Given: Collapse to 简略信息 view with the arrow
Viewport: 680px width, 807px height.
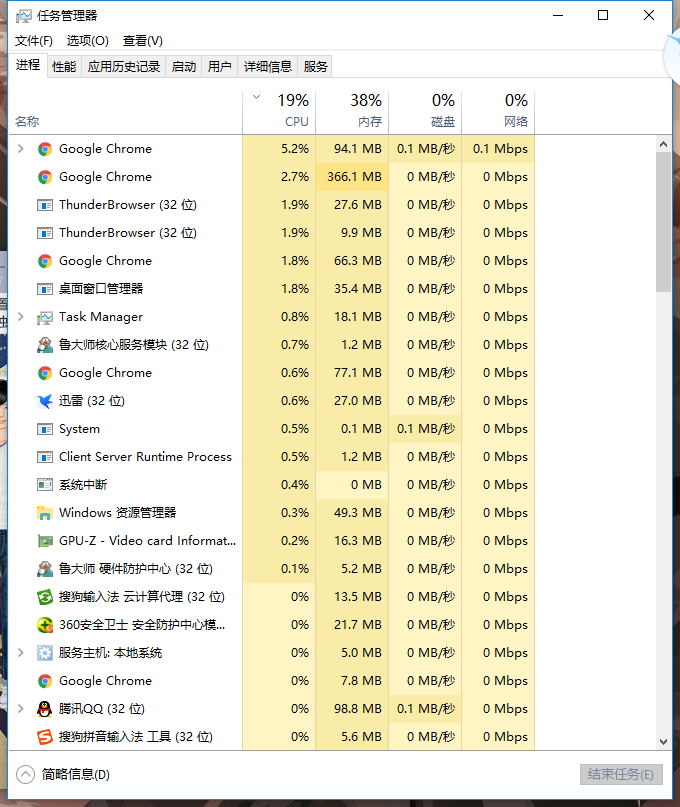Looking at the screenshot, I should click(x=25, y=774).
